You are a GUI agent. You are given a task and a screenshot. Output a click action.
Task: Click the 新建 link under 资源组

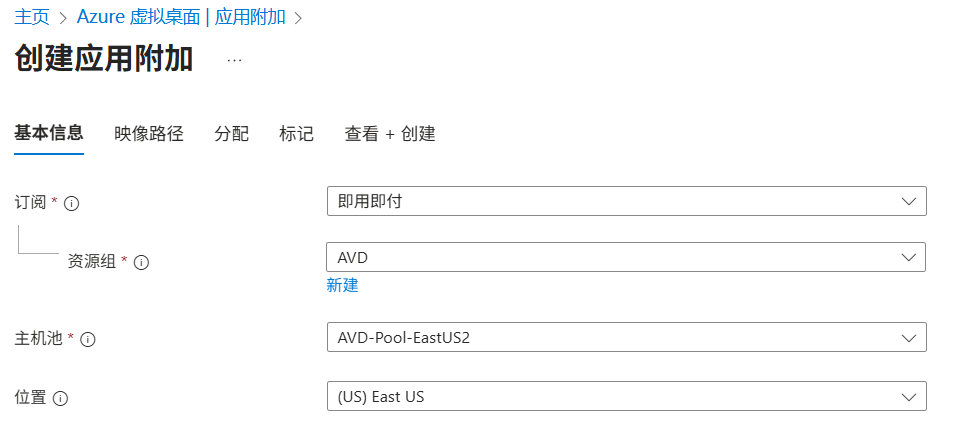point(342,286)
